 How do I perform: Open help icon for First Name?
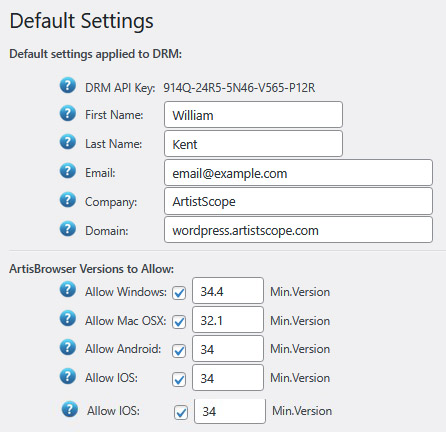pos(68,113)
